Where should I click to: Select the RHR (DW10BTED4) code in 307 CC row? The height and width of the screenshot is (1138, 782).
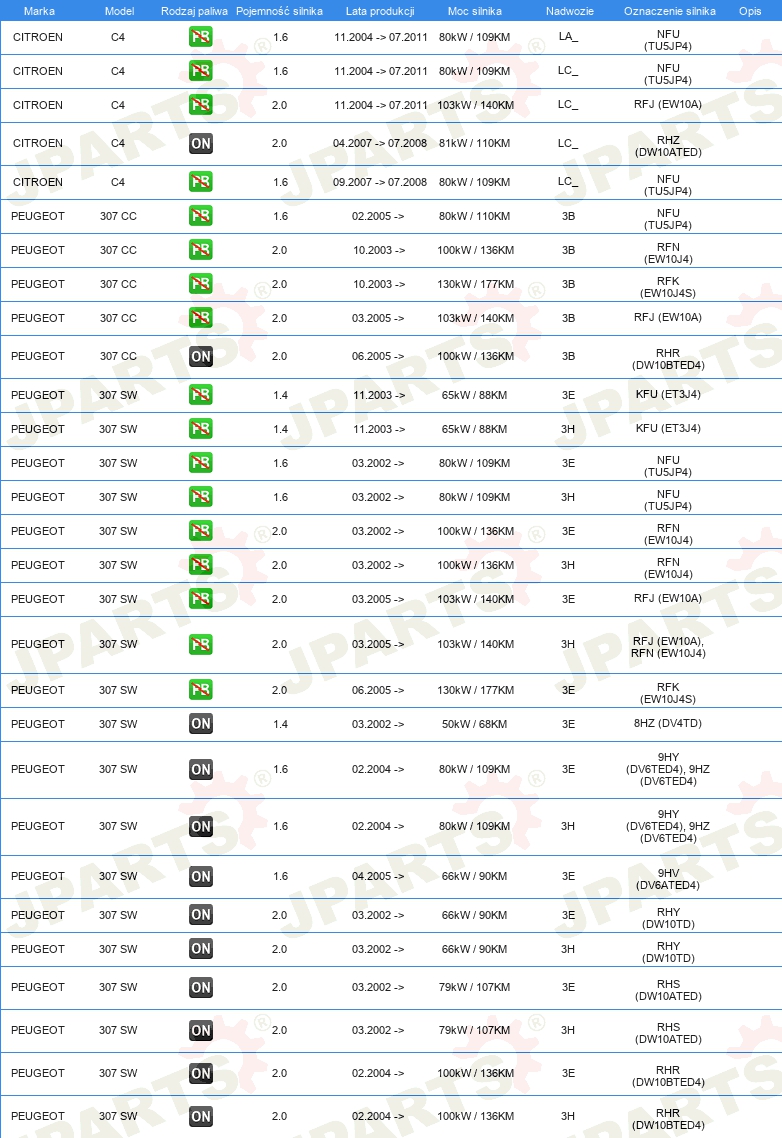click(668, 359)
